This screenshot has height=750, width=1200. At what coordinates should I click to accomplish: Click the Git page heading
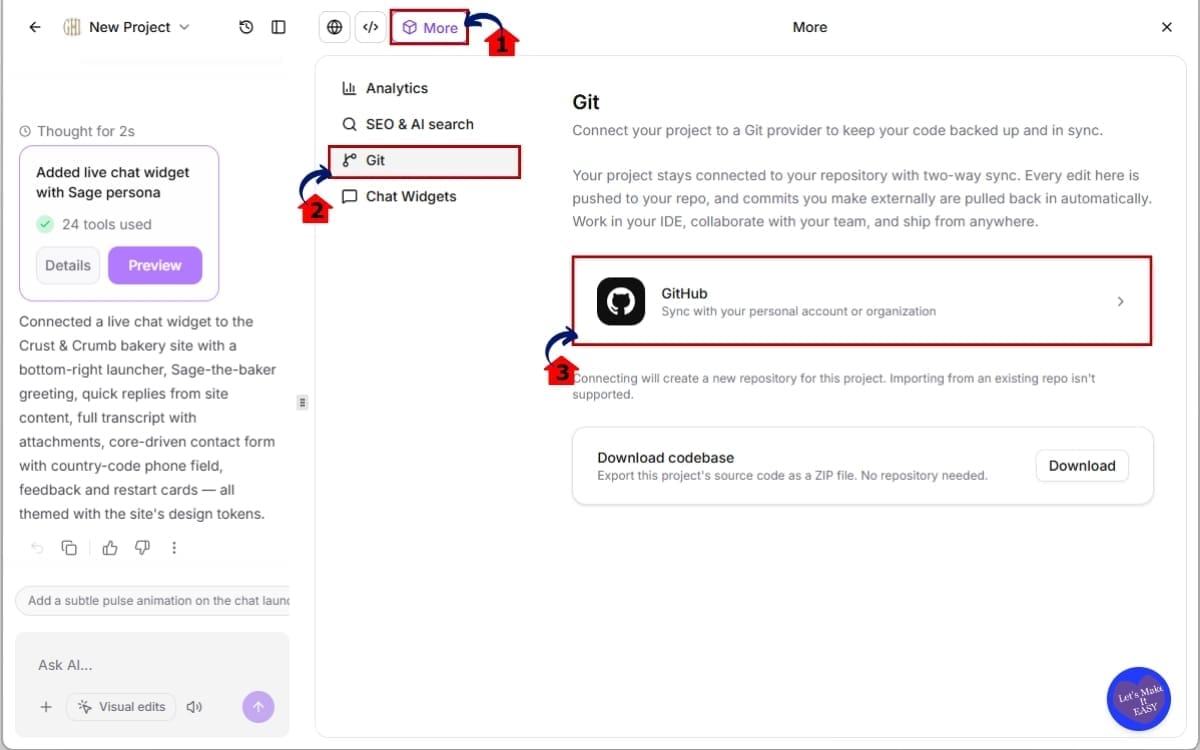[586, 102]
